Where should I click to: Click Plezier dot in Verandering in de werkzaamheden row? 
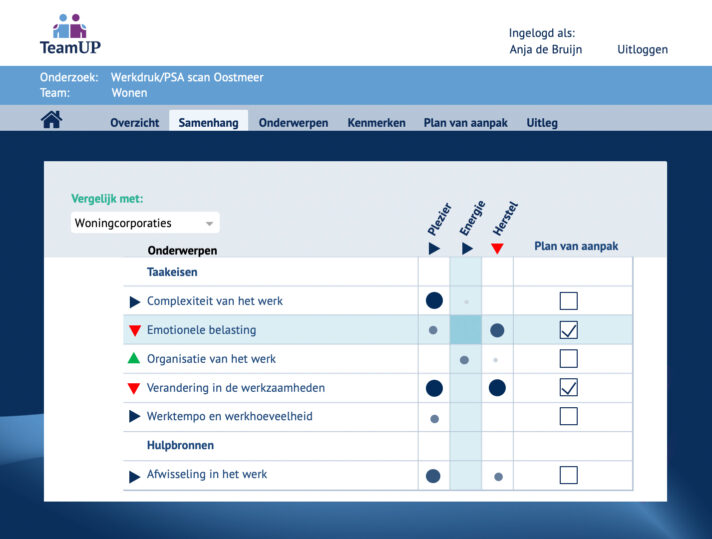434,388
